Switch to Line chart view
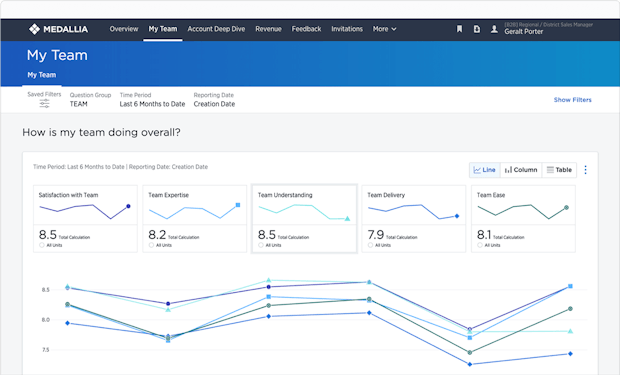This screenshot has height=375, width=620. 485,170
